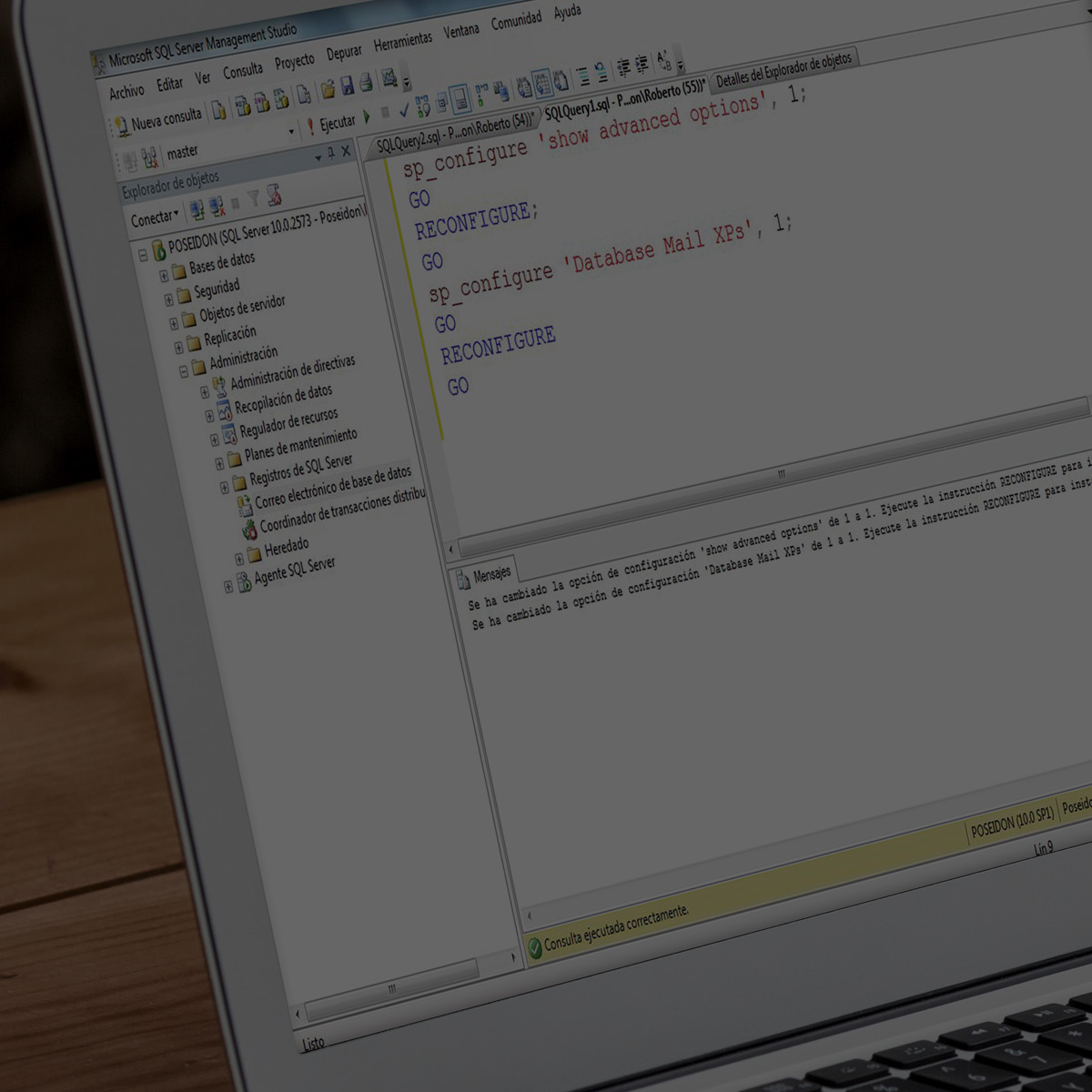Screen dimensions: 1092x1092
Task: Select Correo electrónico de base de datos
Action: click(333, 488)
